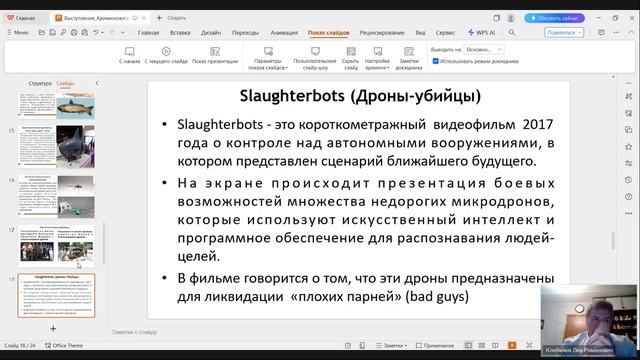Switch to 'Главная' ribbon tab
Image resolution: width=640 pixels, height=360 pixels.
[148, 33]
